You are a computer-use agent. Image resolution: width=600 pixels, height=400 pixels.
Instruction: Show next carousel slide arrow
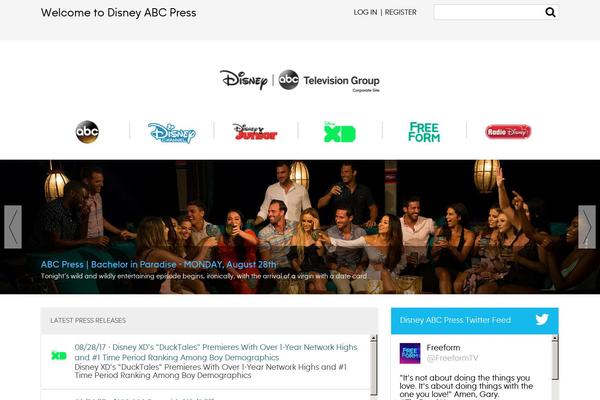coord(587,227)
